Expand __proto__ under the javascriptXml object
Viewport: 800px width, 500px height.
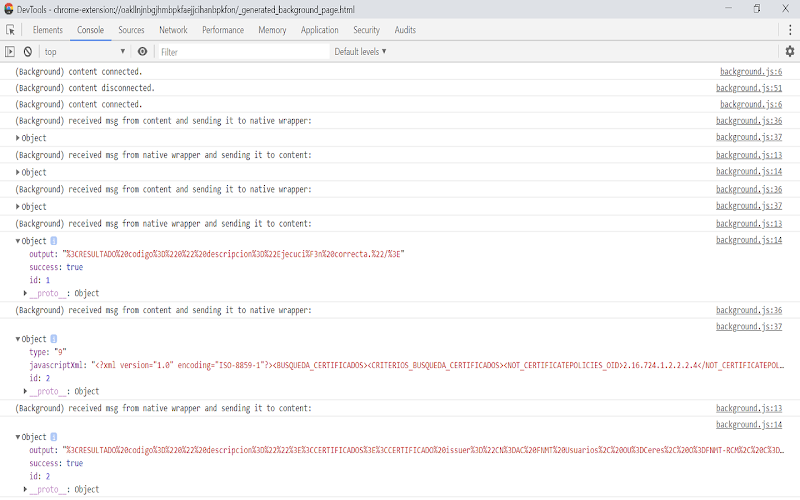coord(25,391)
